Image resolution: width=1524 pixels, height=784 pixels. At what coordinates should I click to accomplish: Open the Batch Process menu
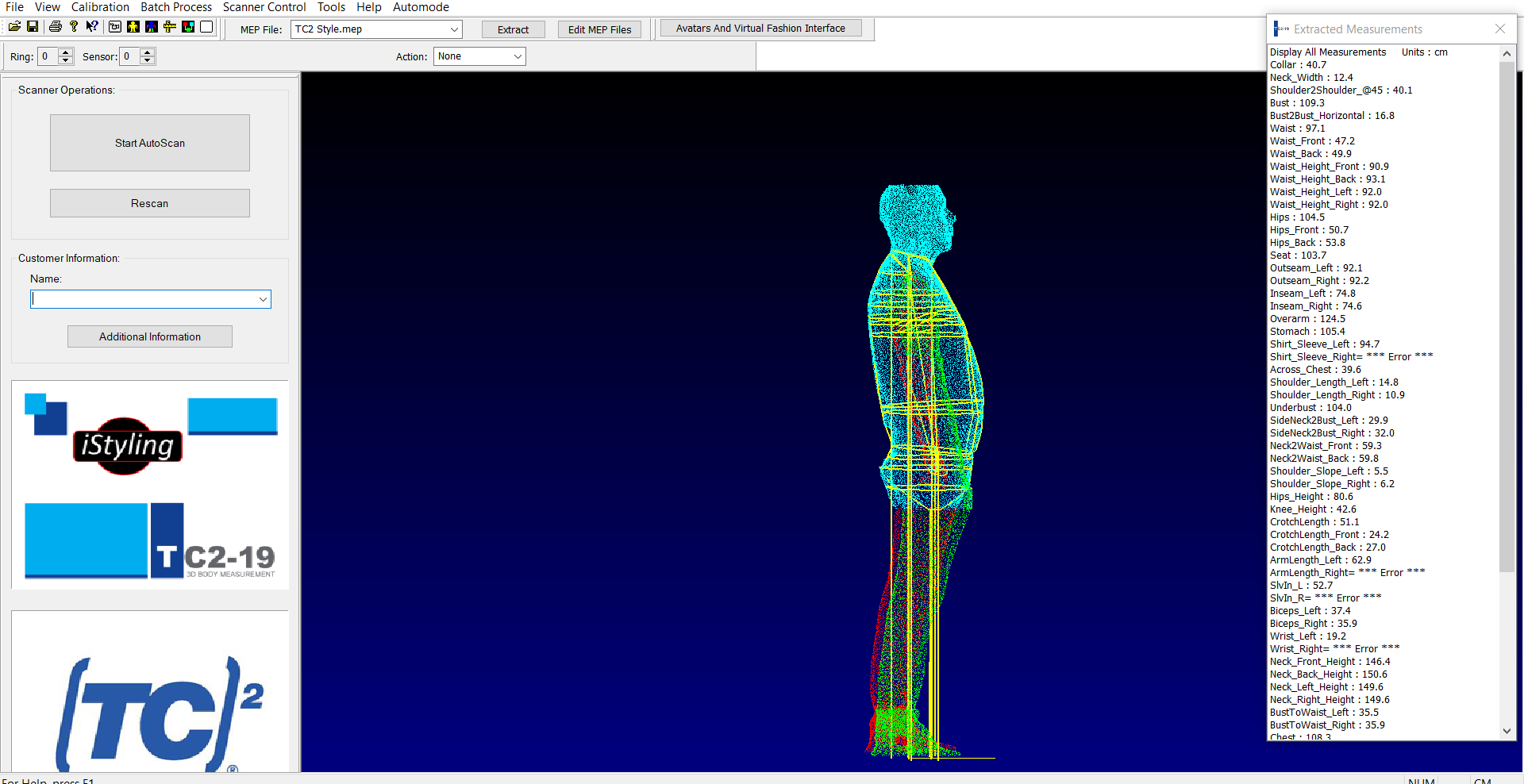[176, 7]
